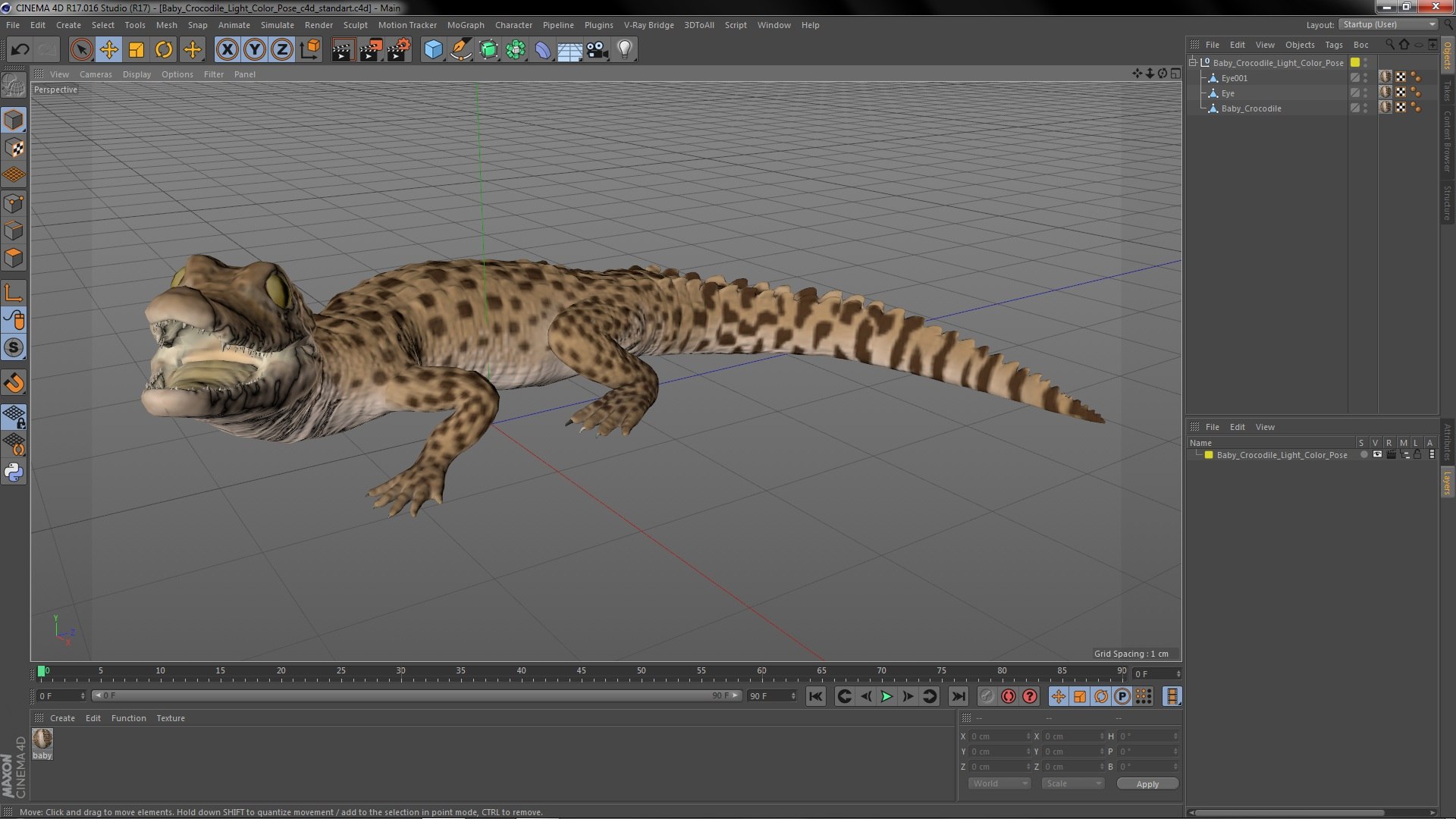Collapse Baby_Crocodile_Light_Color_Pose tree node

coord(1193,62)
